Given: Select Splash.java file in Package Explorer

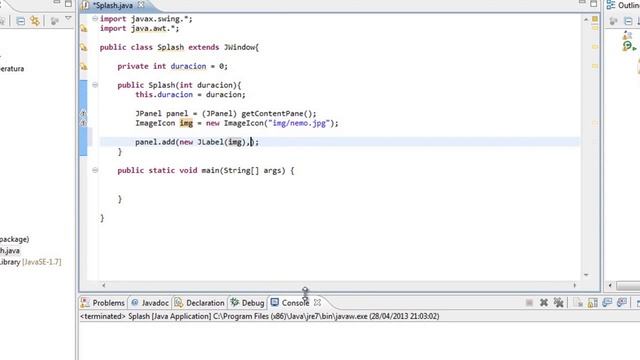Looking at the screenshot, I should tap(10, 251).
